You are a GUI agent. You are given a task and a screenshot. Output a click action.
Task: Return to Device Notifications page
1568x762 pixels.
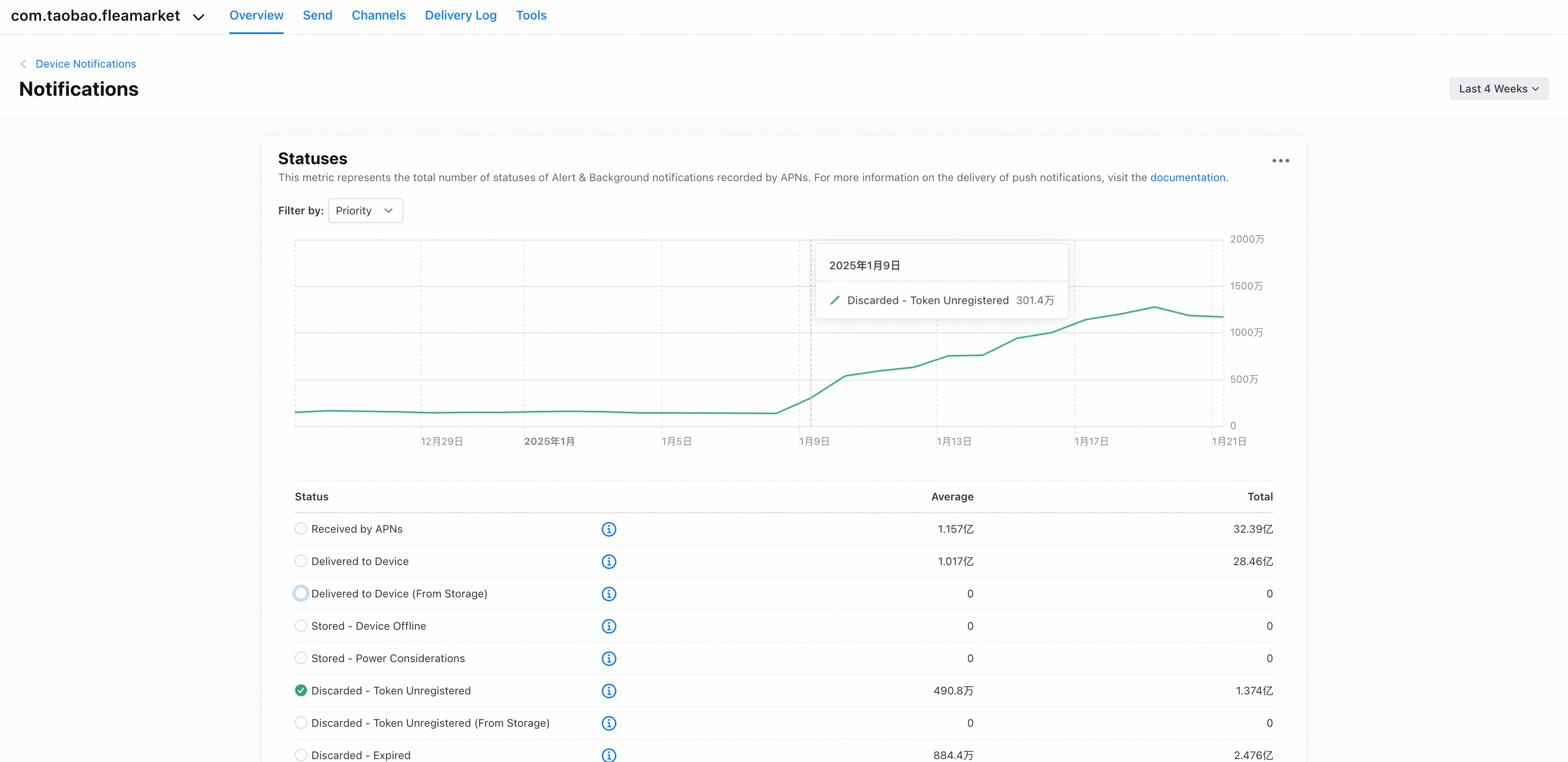[x=86, y=64]
